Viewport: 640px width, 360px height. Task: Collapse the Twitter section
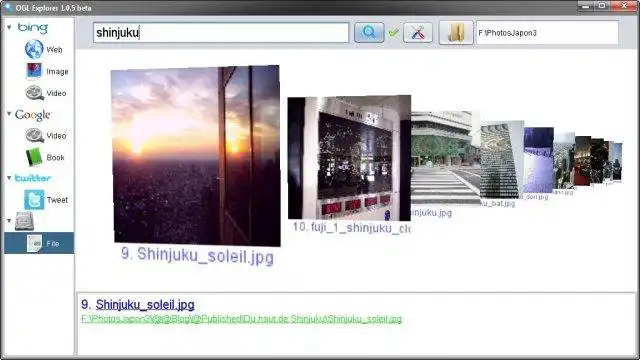9,178
